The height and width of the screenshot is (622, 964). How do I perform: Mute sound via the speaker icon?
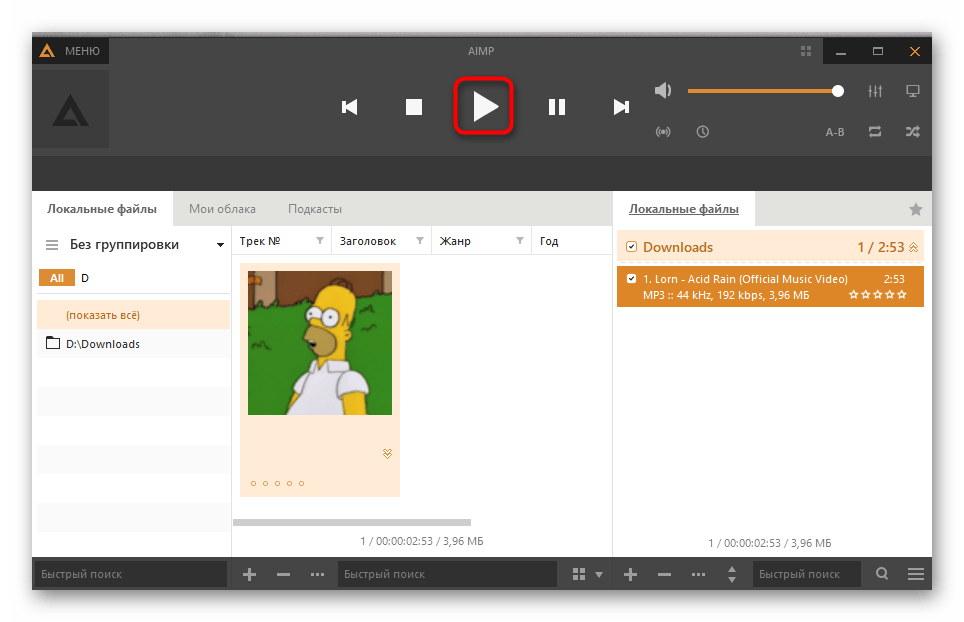coord(663,91)
